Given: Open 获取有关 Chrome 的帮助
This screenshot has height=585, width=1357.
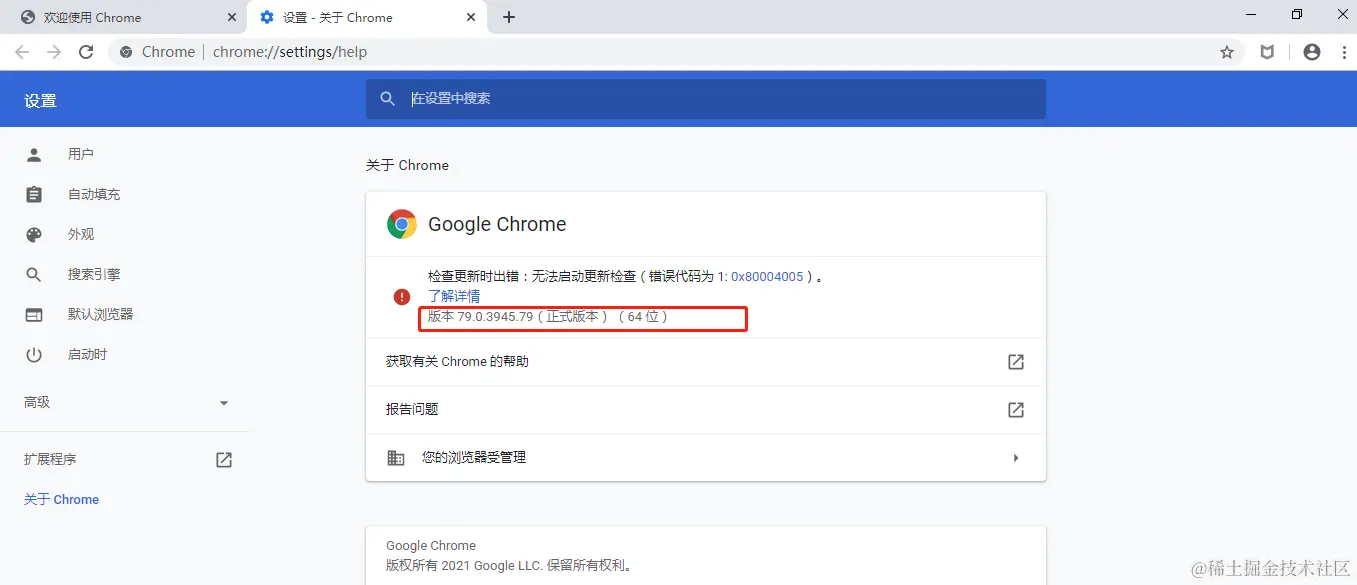Looking at the screenshot, I should pyautogui.click(x=706, y=362).
